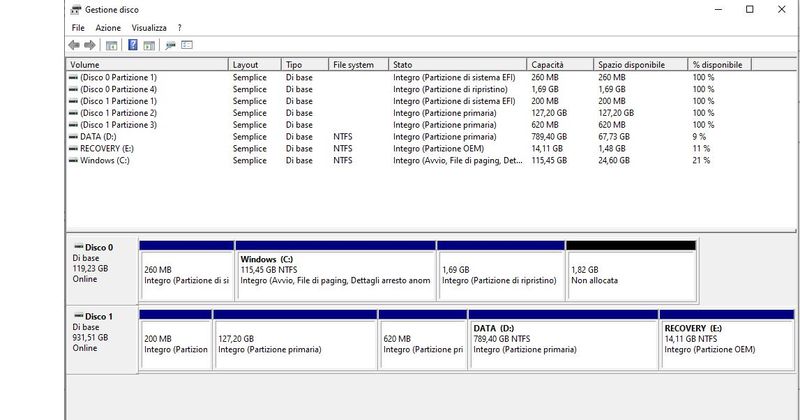Click the drive icon of Disco 0 Partizione 4

click(73, 89)
